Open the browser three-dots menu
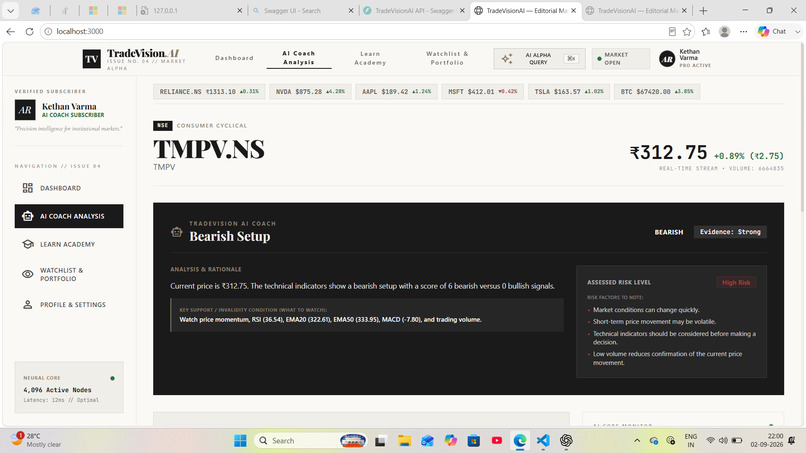Viewport: 806px width, 453px height. tap(743, 31)
